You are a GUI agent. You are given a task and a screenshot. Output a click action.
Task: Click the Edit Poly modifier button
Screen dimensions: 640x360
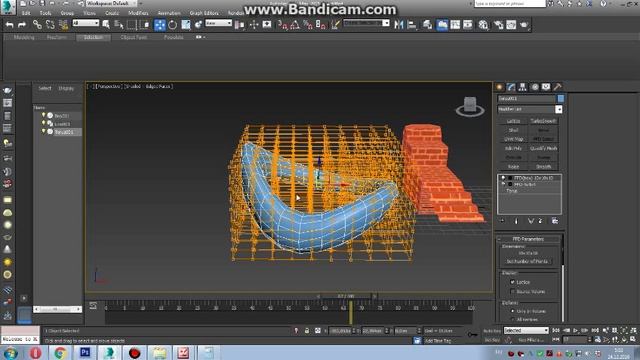[x=513, y=149]
